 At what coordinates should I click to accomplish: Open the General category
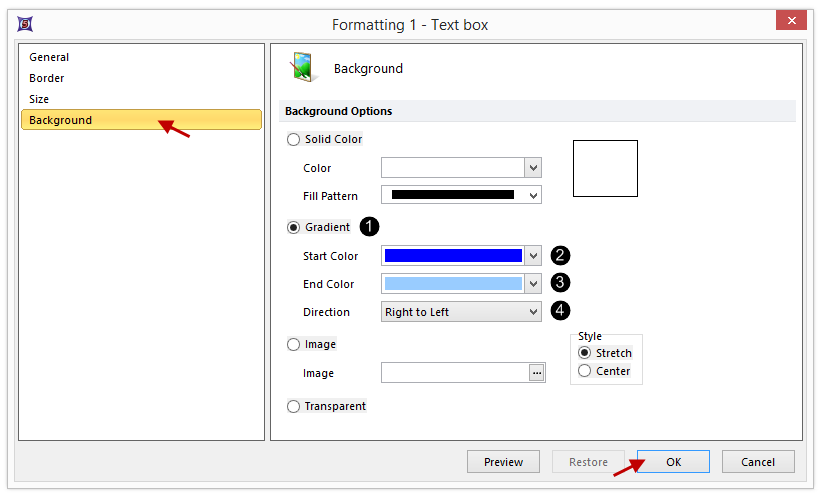pos(49,58)
